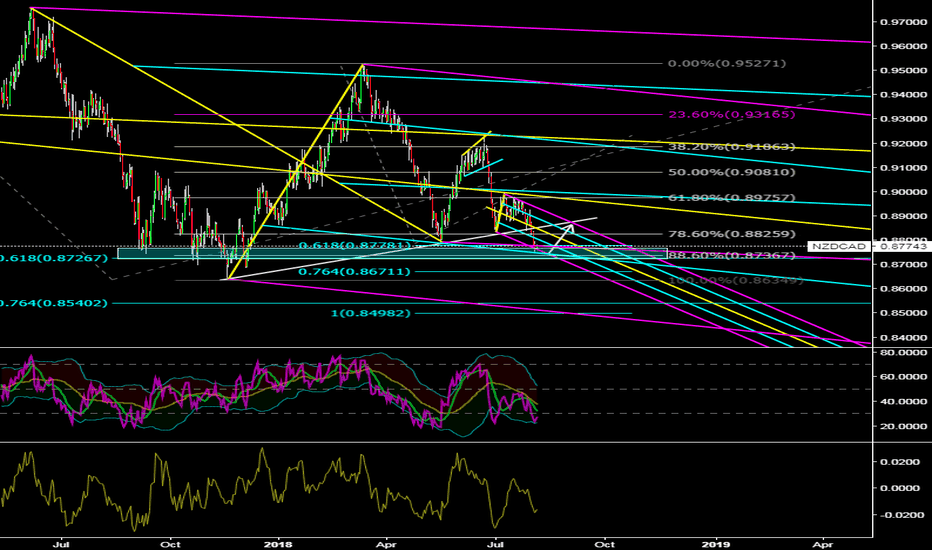The image size is (932, 550).
Task: Click the -0.0200 momentum axis value
Action: tap(902, 515)
